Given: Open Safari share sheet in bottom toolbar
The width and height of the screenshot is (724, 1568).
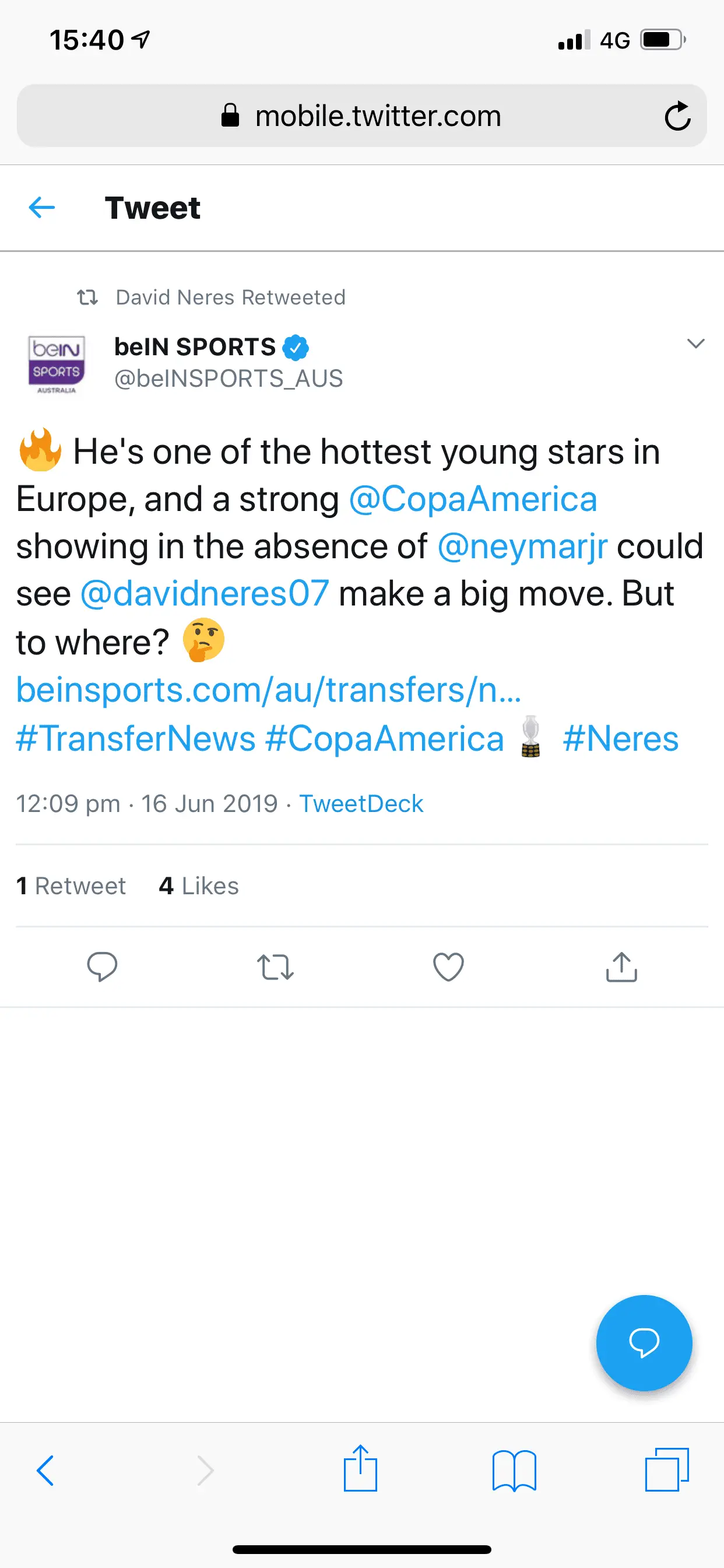Looking at the screenshot, I should point(360,1469).
